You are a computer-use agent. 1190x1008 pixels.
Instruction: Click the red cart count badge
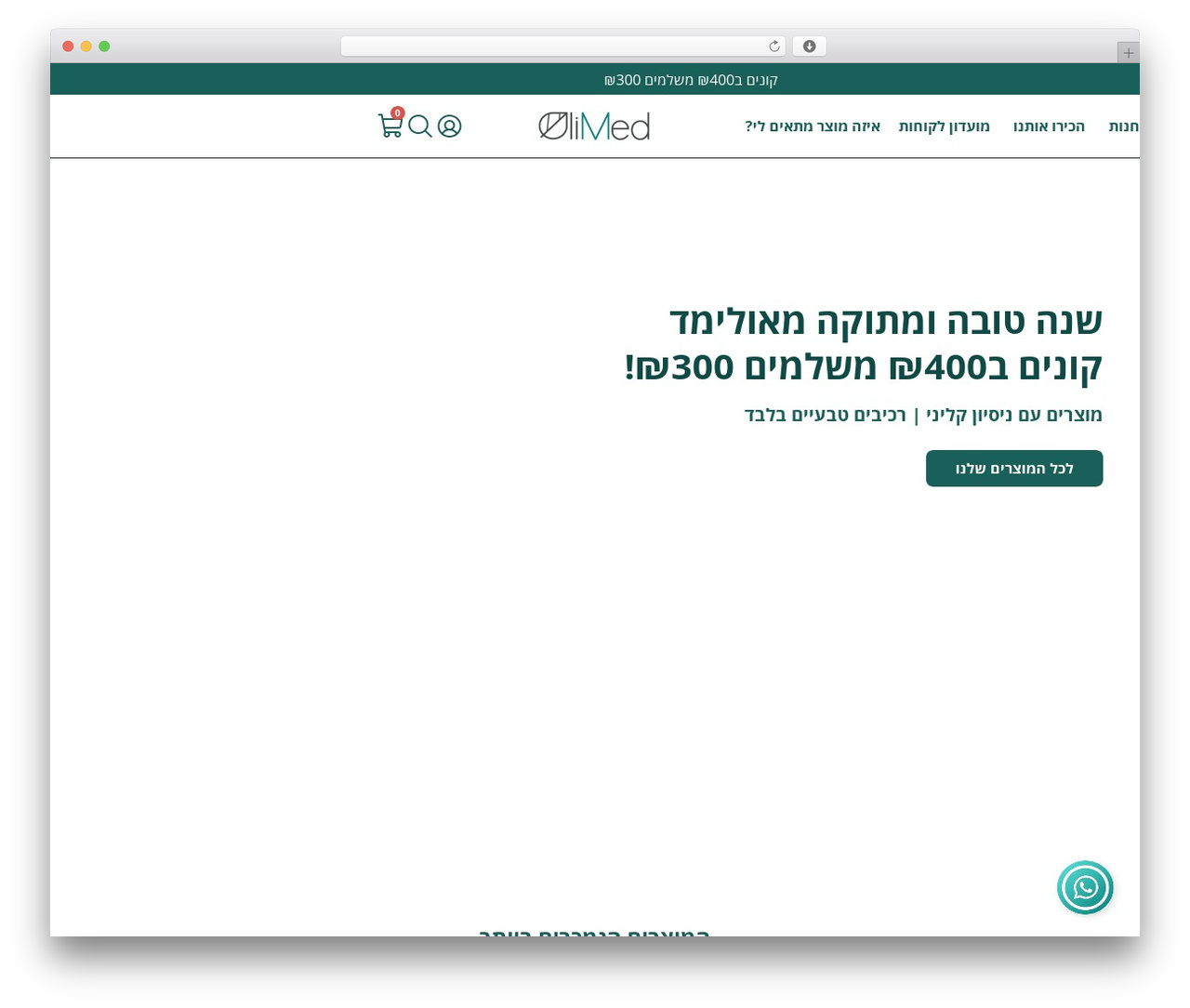[x=398, y=113]
